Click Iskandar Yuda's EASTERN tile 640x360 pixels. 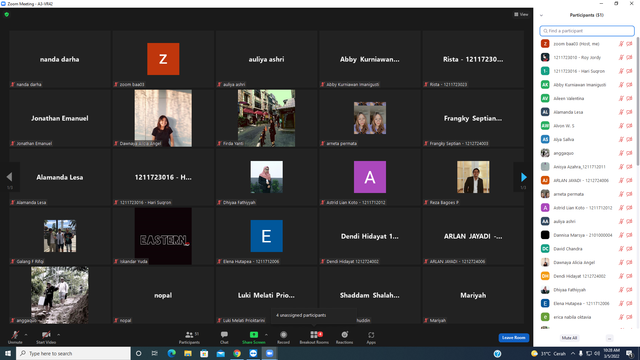163,236
